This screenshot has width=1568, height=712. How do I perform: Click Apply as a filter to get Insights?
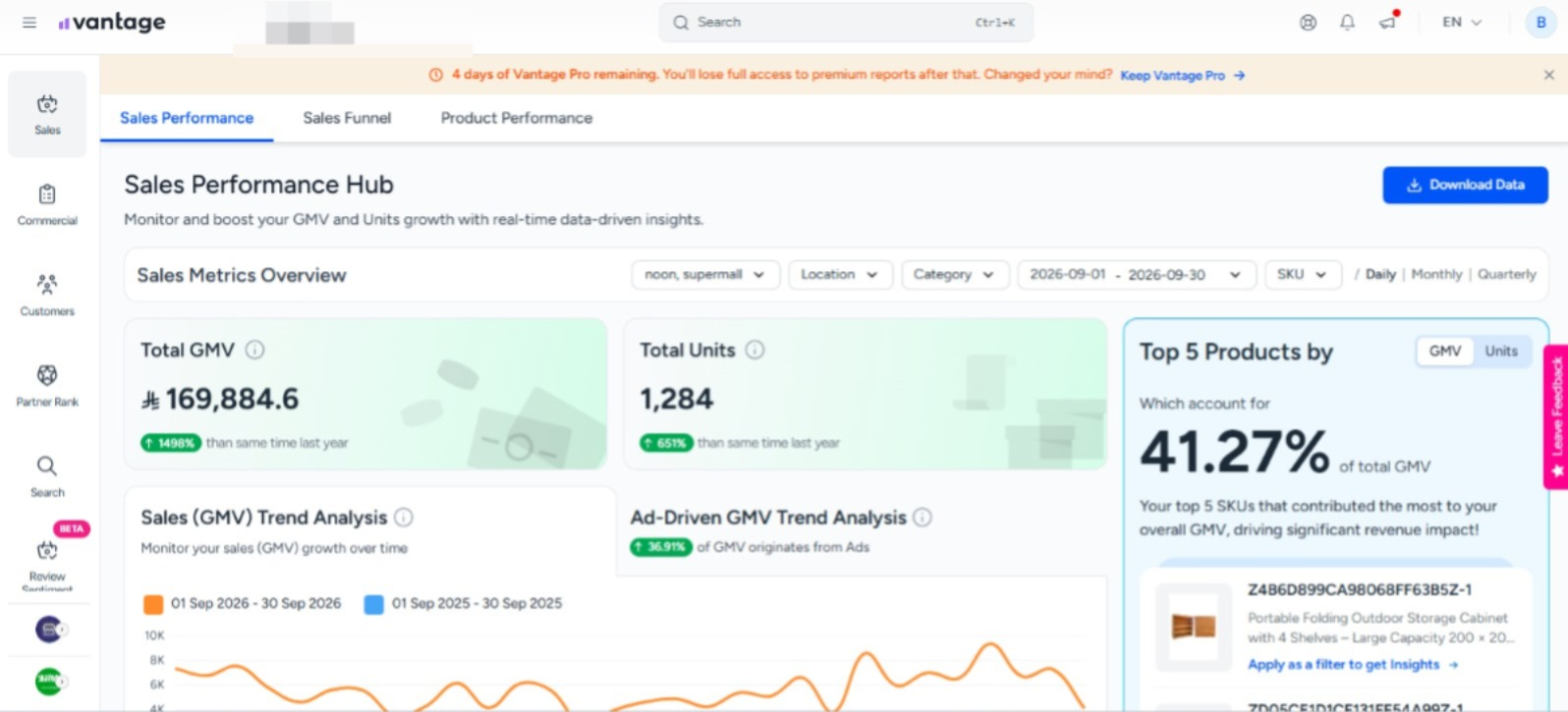[1353, 665]
